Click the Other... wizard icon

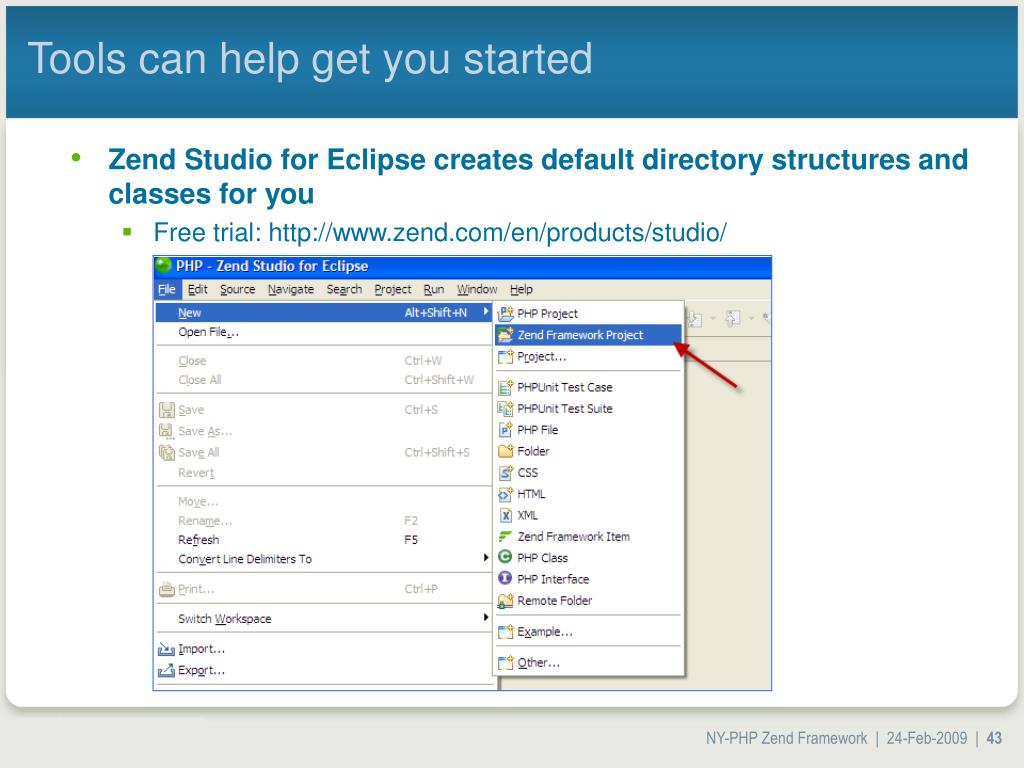coord(505,663)
